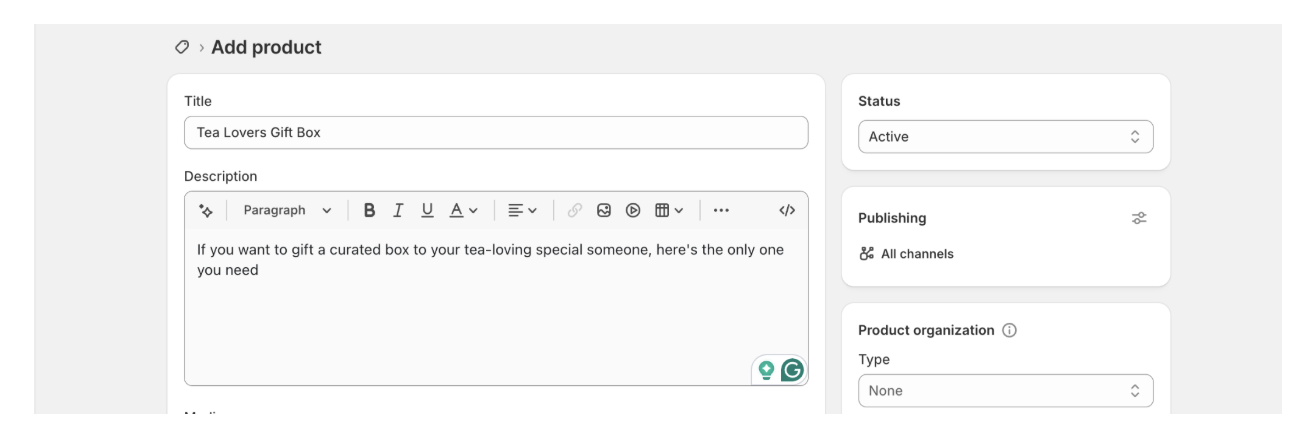Viewport: 1300px width, 430px height.
Task: Open the AI magic text generator icon
Action: point(206,210)
